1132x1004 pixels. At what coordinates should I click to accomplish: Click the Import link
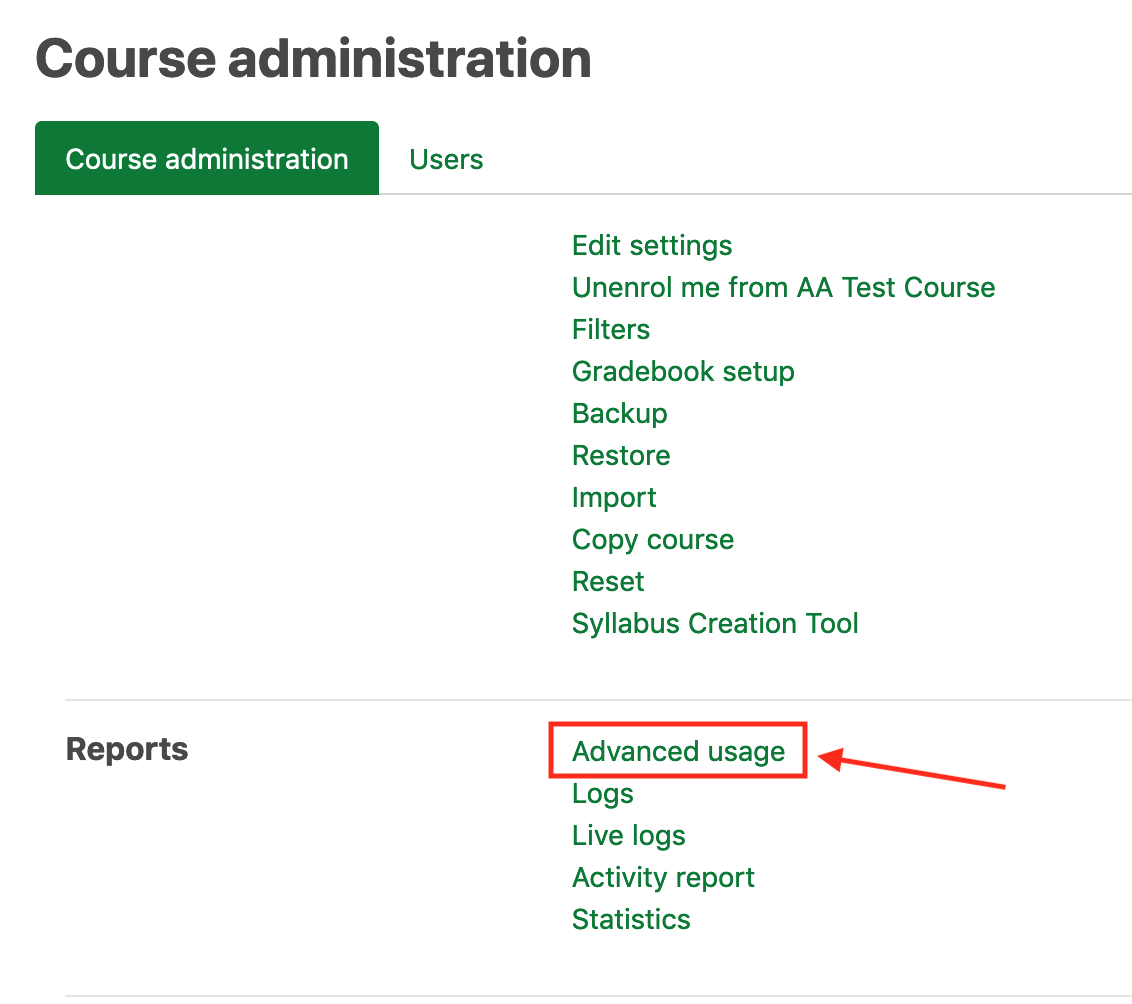[x=614, y=498]
